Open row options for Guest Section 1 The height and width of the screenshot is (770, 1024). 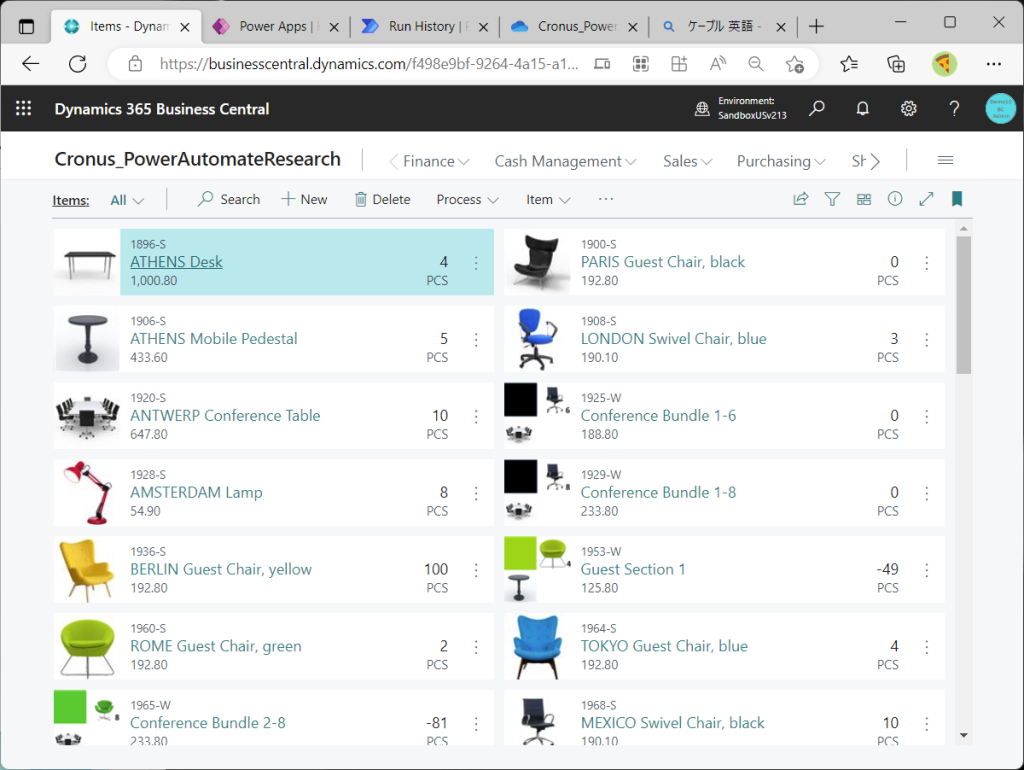927,570
